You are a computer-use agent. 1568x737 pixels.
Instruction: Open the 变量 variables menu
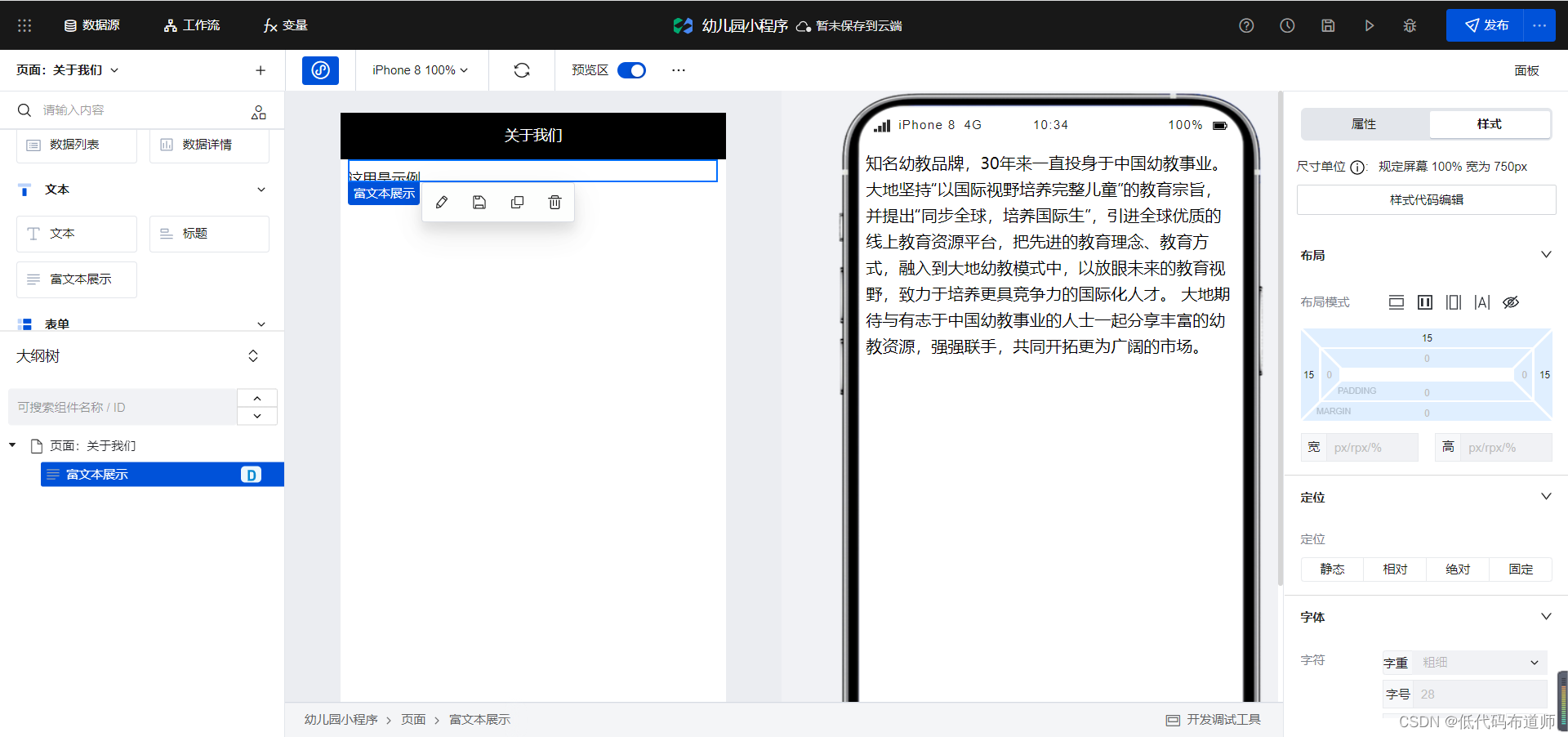point(285,25)
